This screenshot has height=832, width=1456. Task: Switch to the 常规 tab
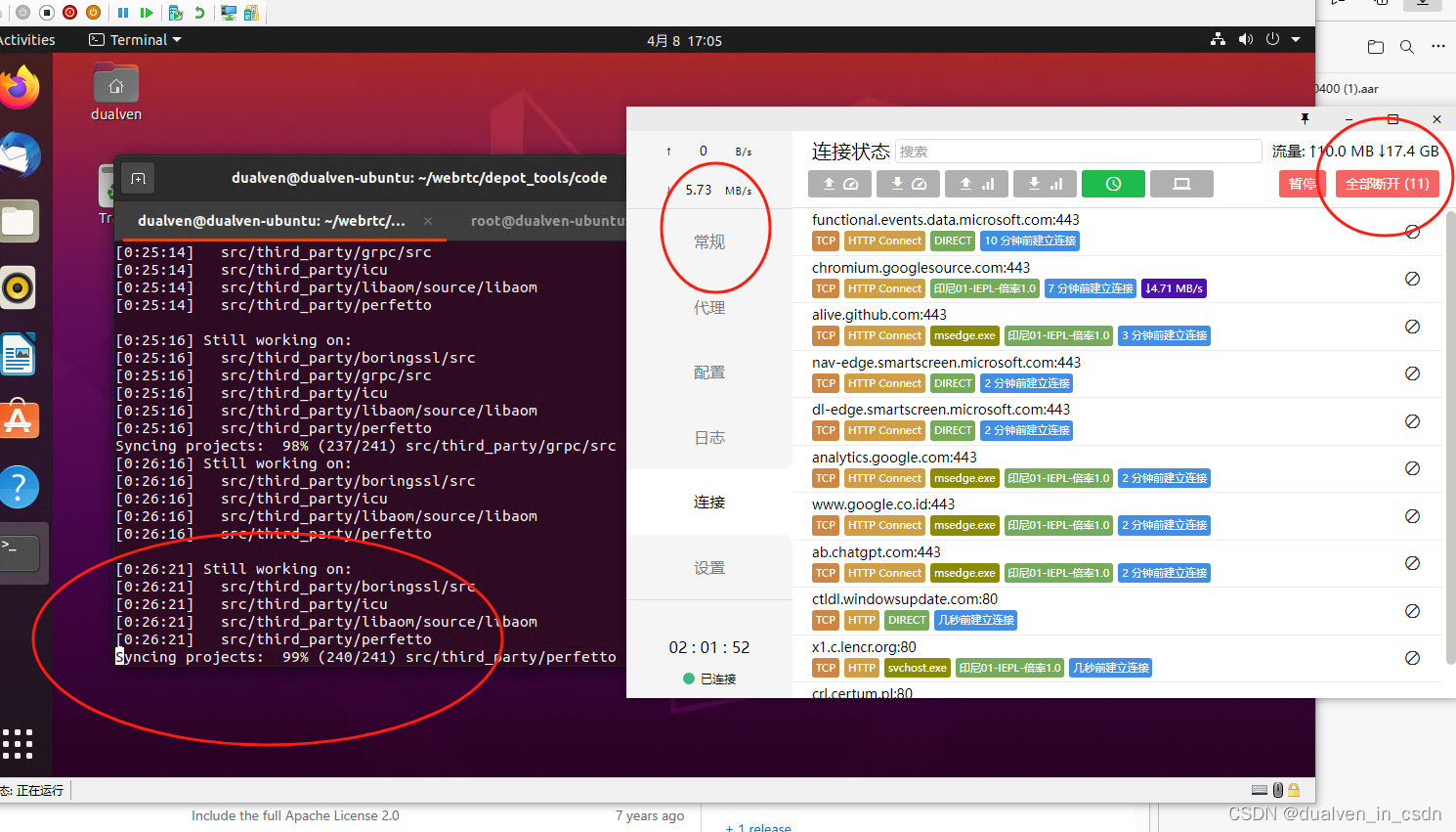(709, 242)
